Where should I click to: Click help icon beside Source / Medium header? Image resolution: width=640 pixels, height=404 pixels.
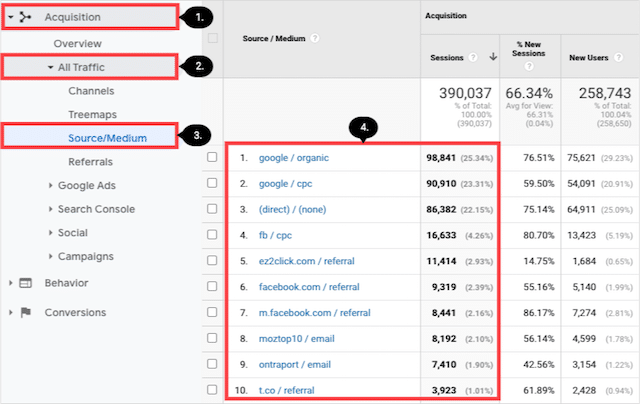coord(314,38)
